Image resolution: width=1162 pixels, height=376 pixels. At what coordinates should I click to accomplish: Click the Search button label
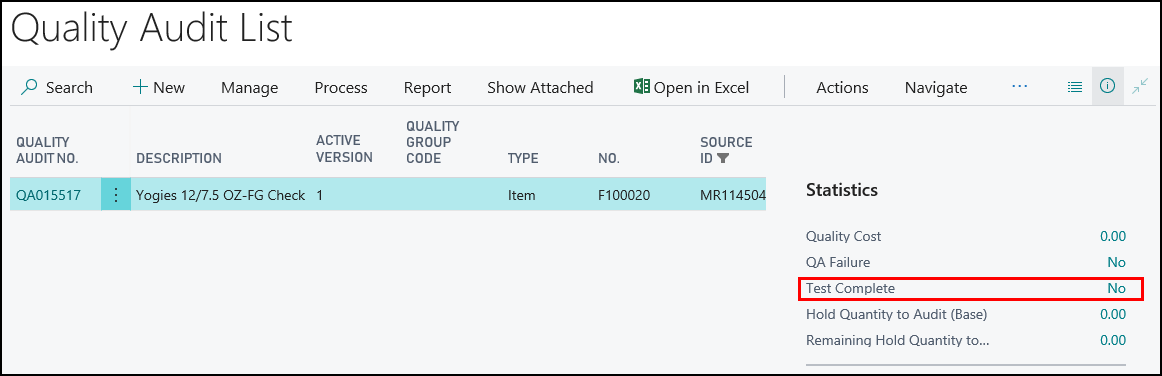click(x=69, y=88)
